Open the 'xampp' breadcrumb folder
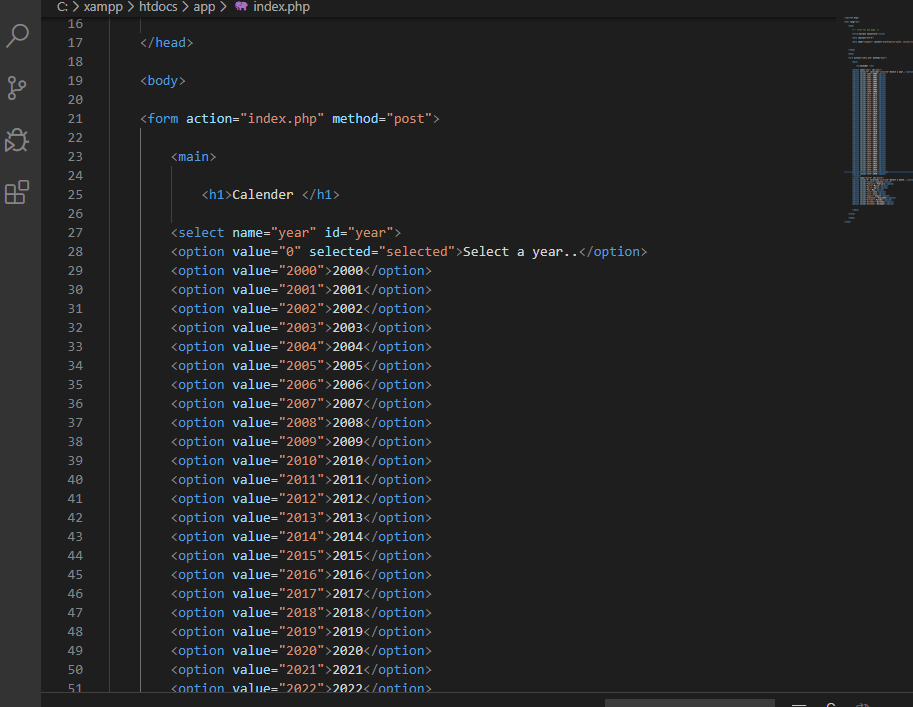The height and width of the screenshot is (707, 913). click(103, 7)
